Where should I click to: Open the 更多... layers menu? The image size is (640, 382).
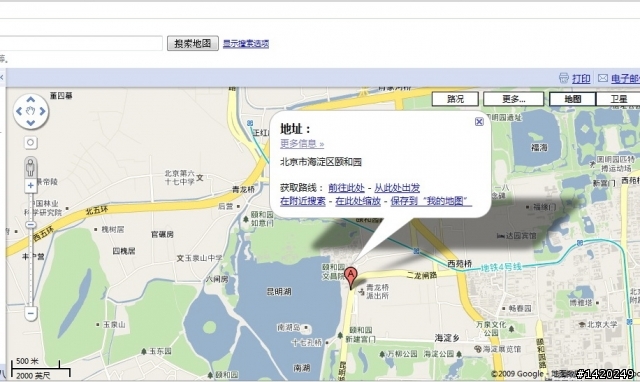(x=513, y=99)
